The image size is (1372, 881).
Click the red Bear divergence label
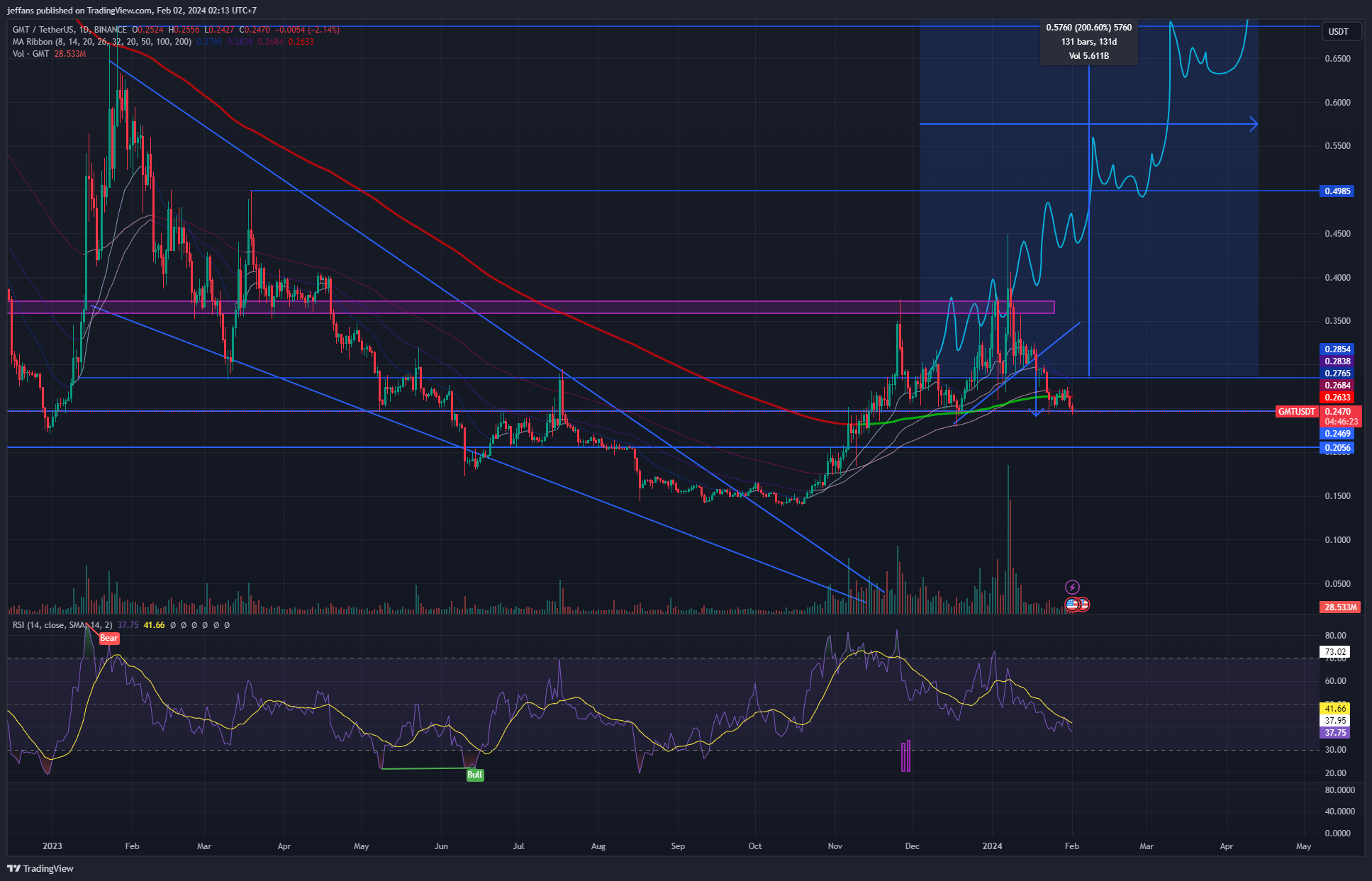click(109, 638)
